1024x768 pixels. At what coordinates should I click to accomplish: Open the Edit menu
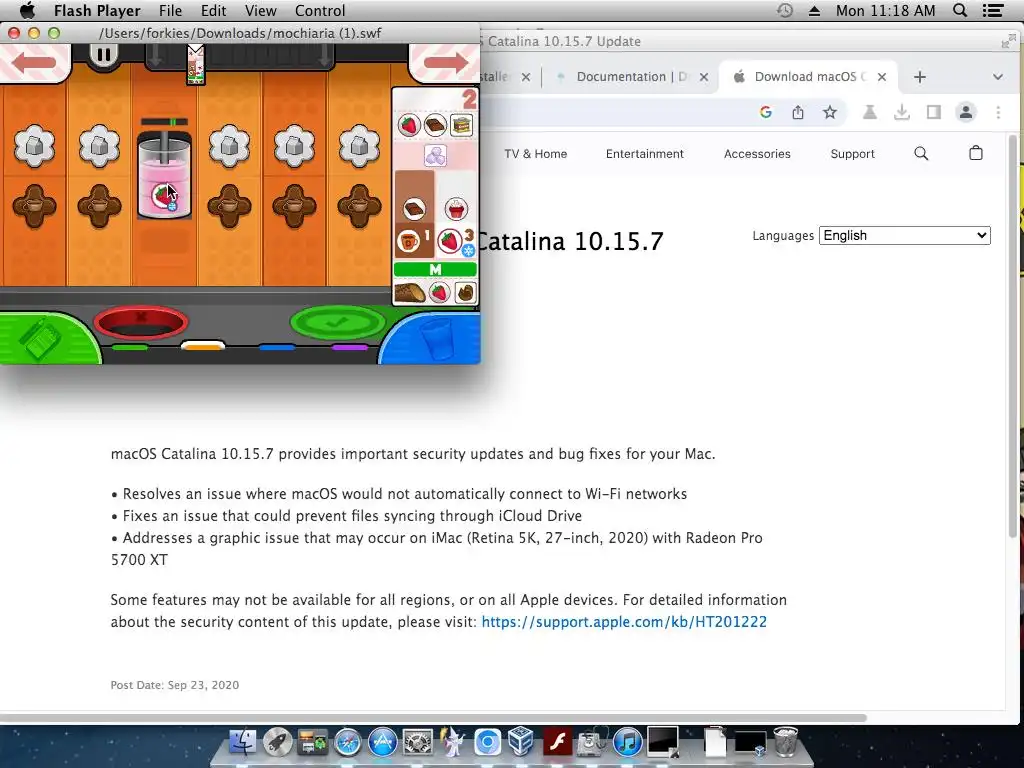click(214, 10)
